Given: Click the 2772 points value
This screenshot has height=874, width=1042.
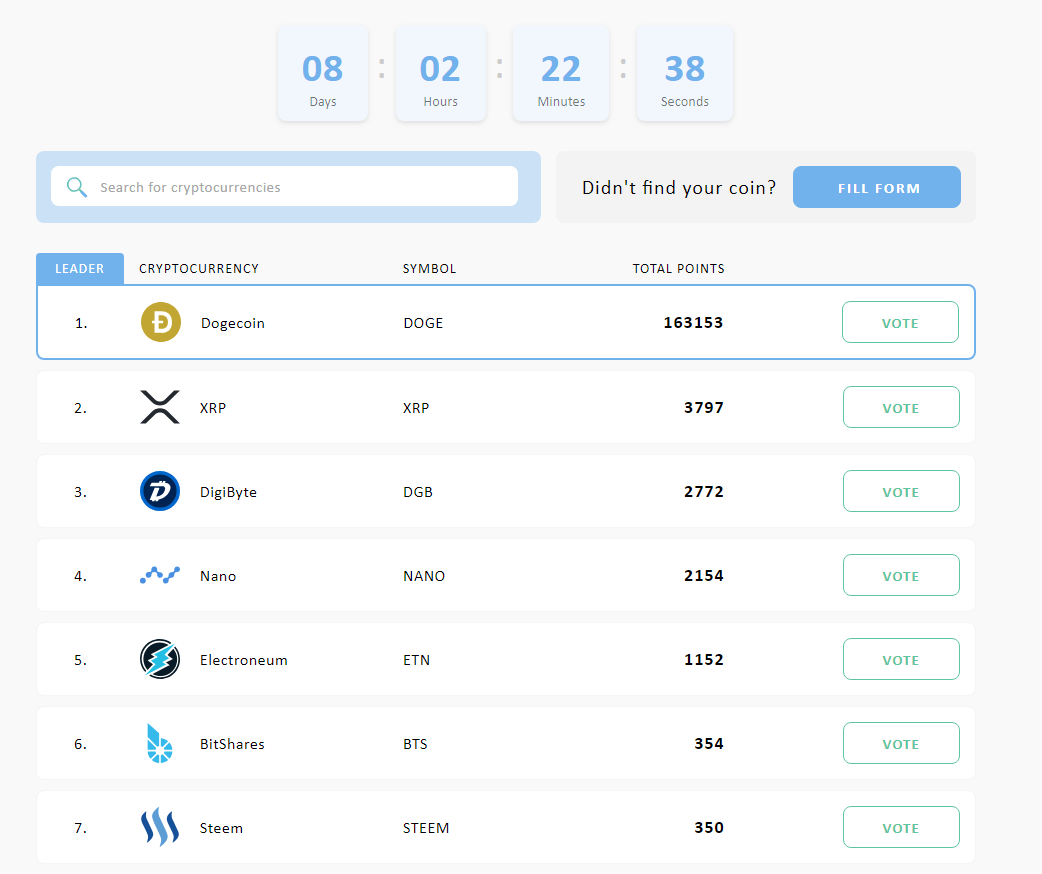Looking at the screenshot, I should tap(704, 491).
